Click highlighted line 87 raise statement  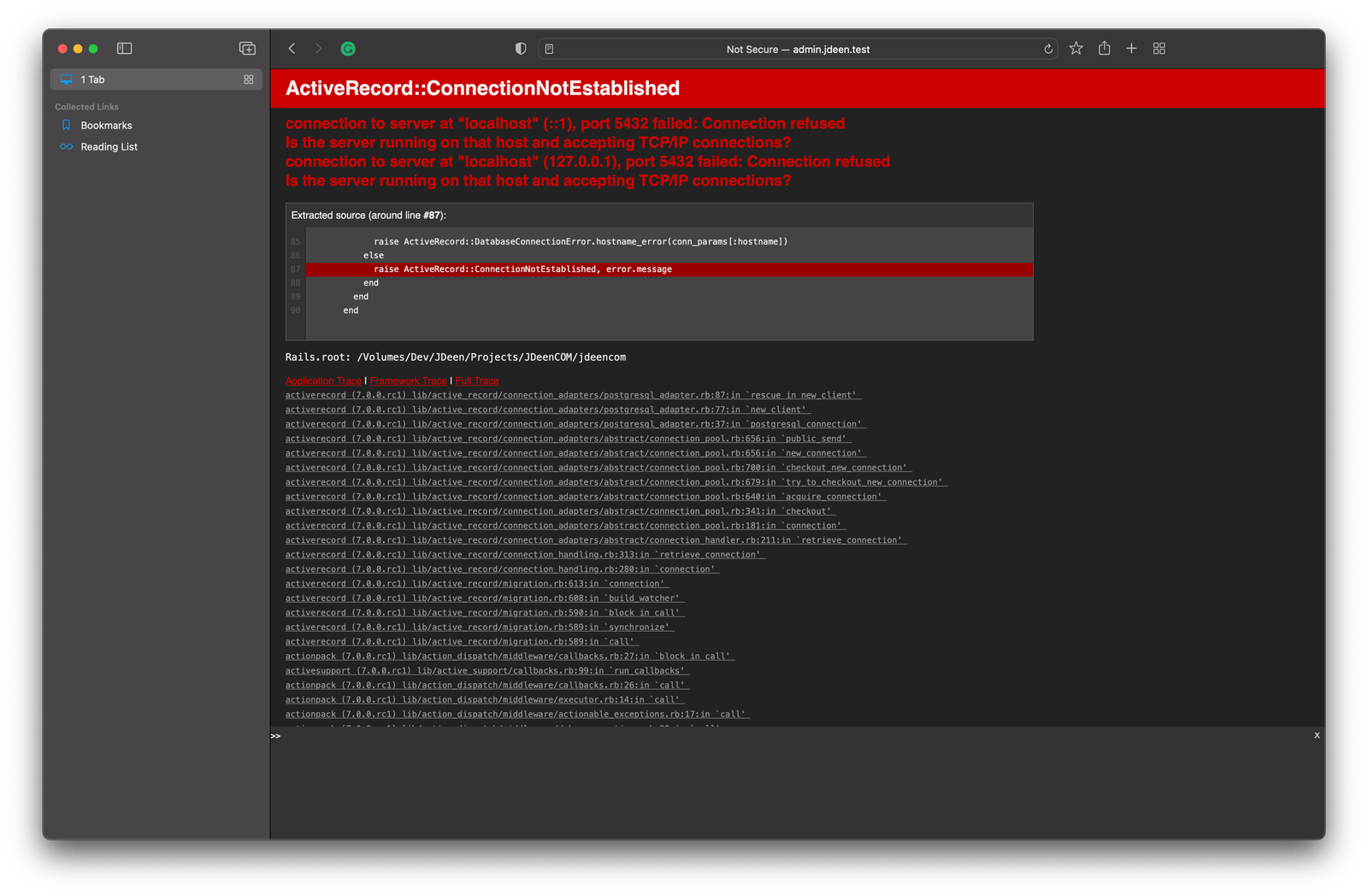669,269
